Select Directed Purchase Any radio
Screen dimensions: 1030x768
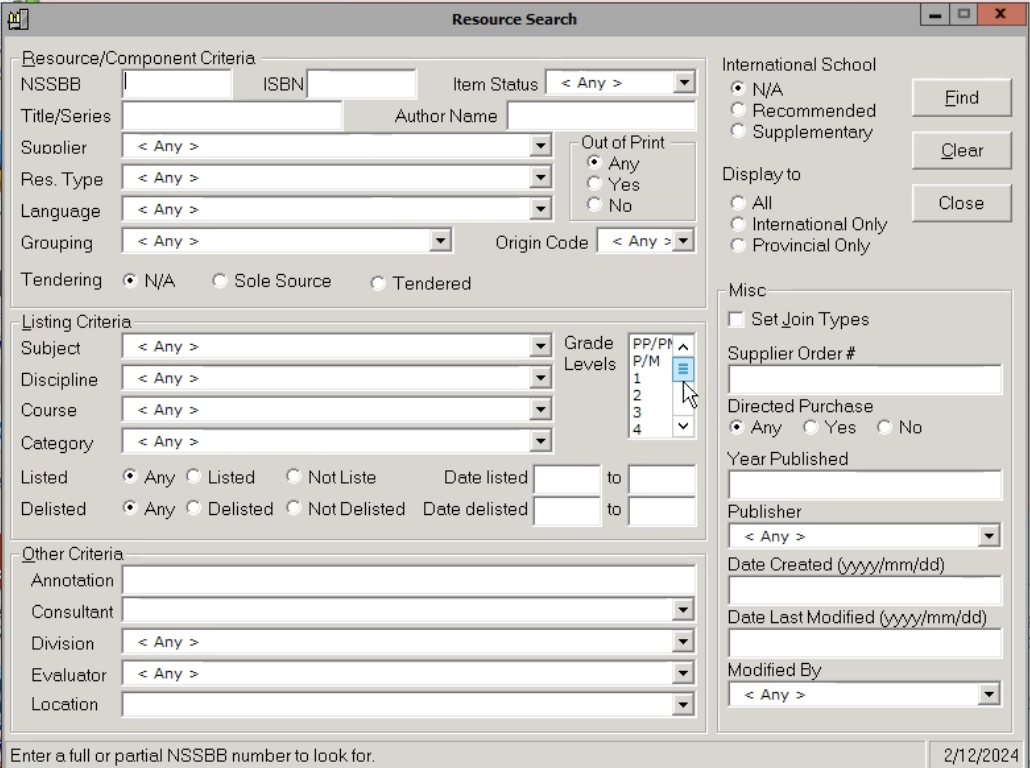737,428
